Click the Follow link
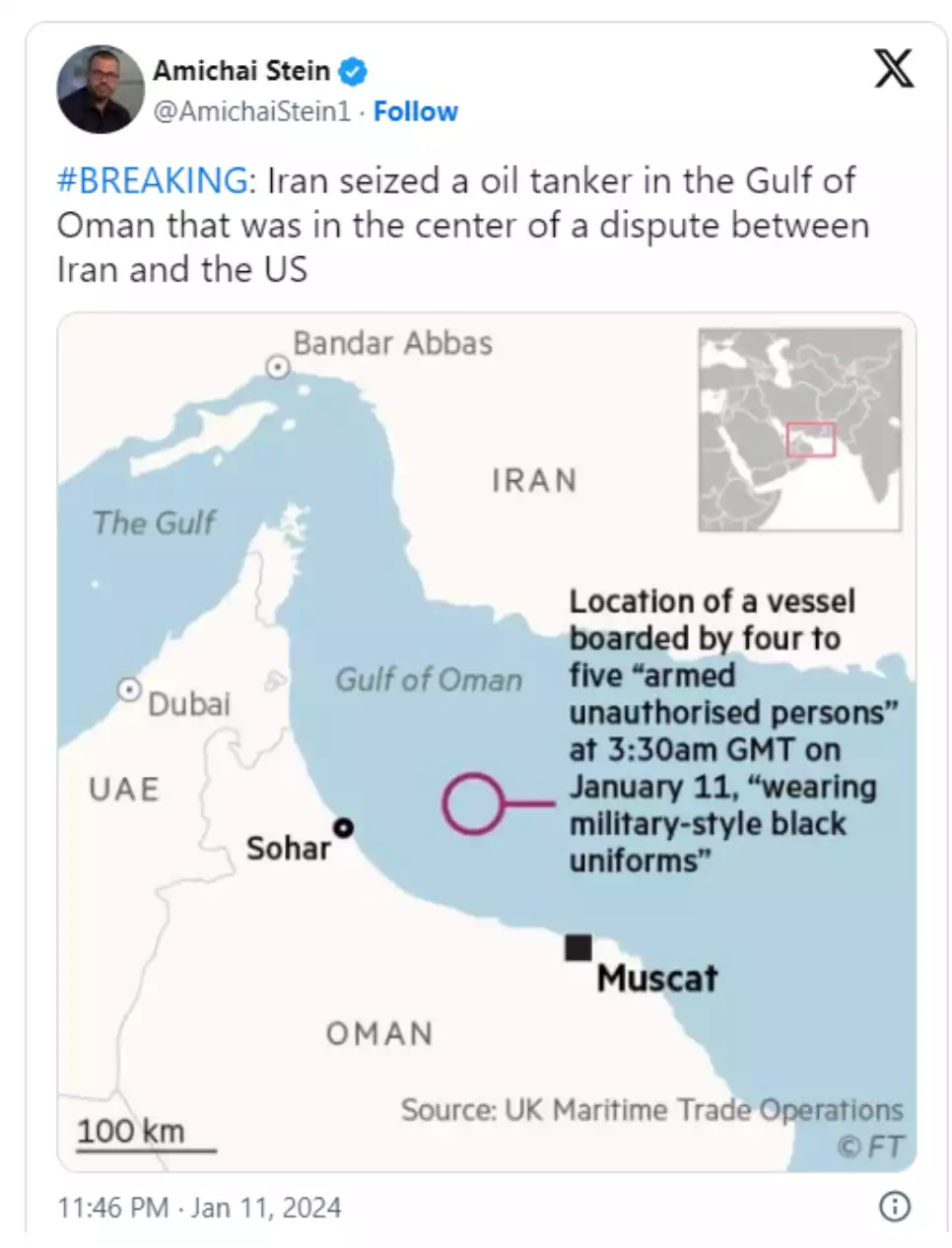The image size is (952, 1248). pyautogui.click(x=415, y=111)
